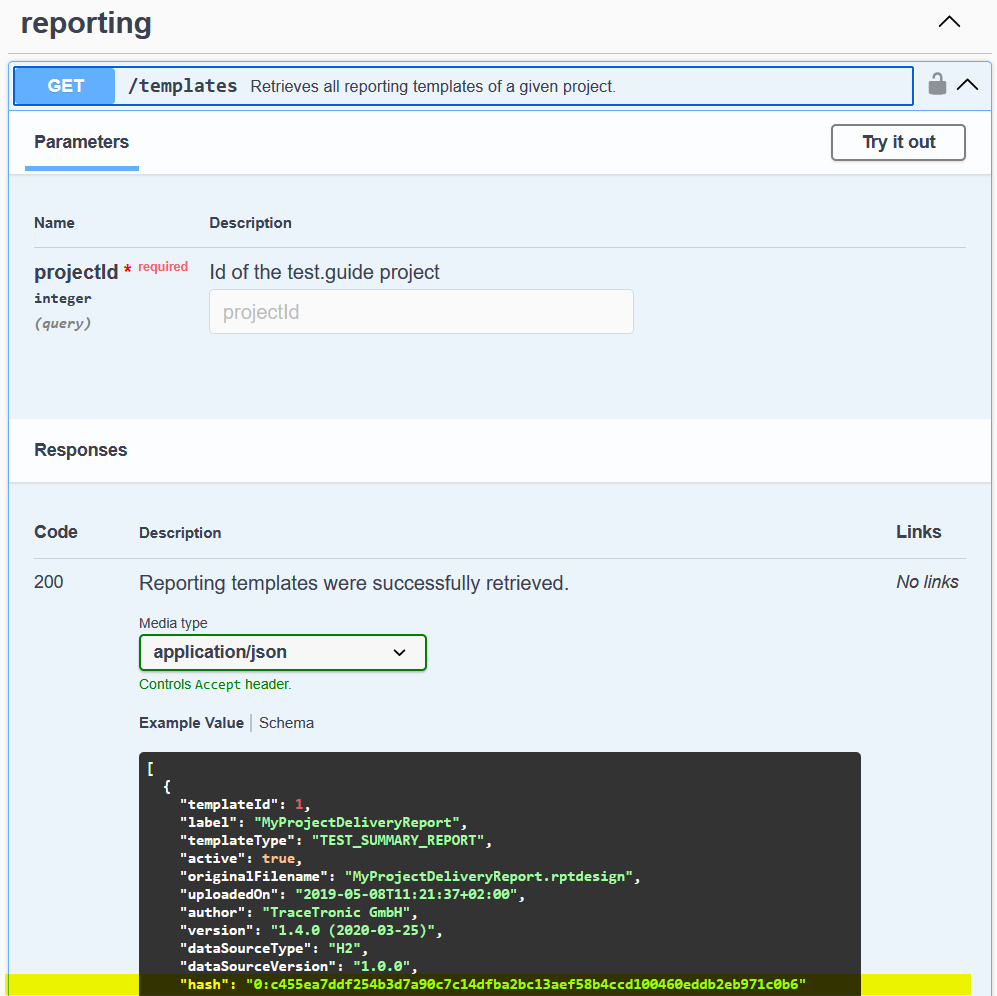Screen dimensions: 997x996
Task: Click inside the projectId input field
Action: [420, 311]
